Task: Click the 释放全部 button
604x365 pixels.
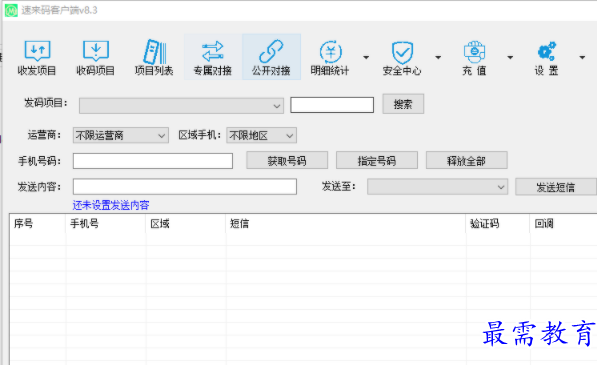Action: (466, 160)
